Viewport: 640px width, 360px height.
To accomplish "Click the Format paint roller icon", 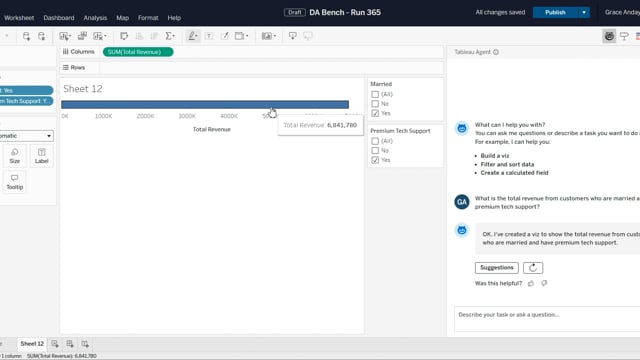I will pos(624,36).
